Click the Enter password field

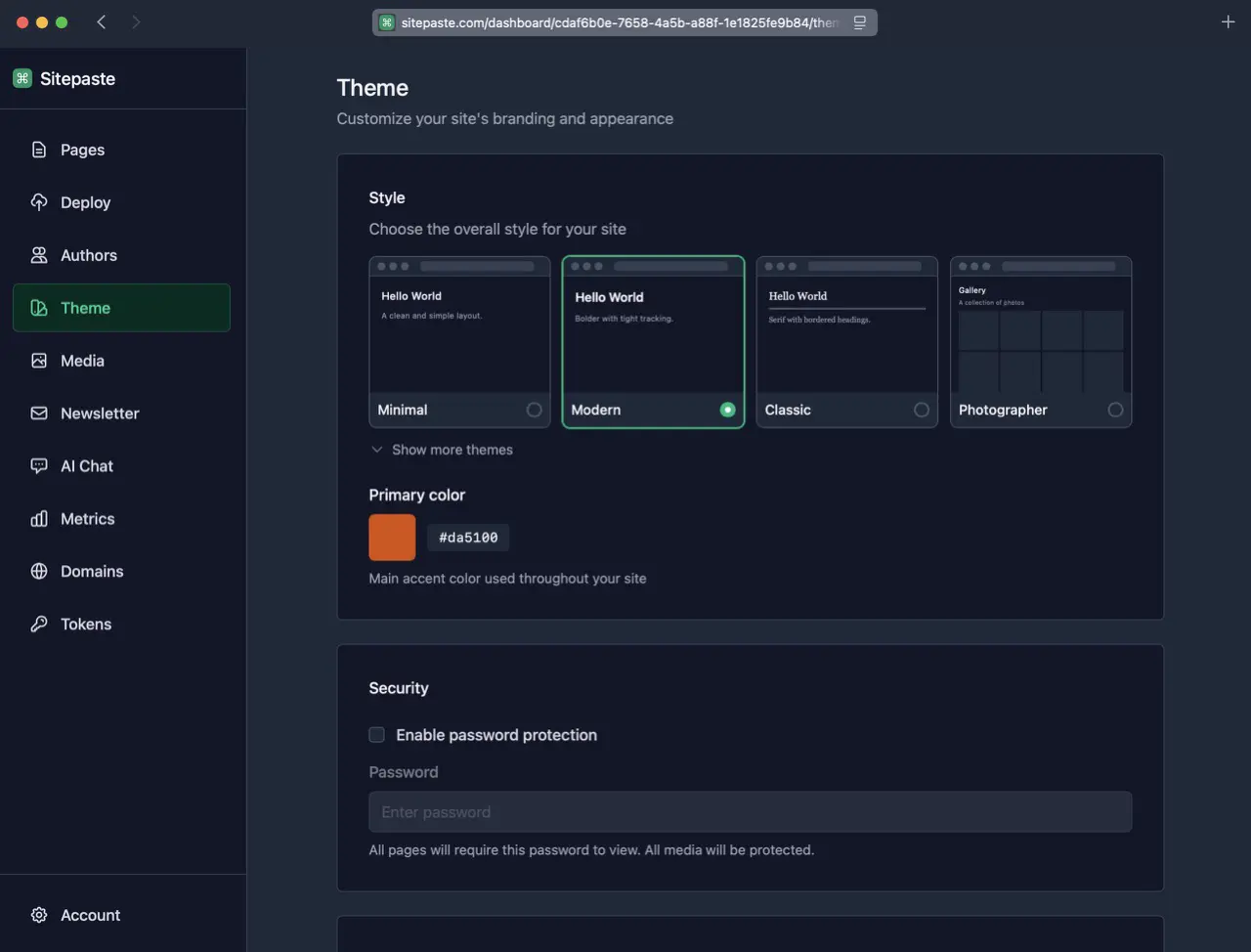tap(750, 811)
